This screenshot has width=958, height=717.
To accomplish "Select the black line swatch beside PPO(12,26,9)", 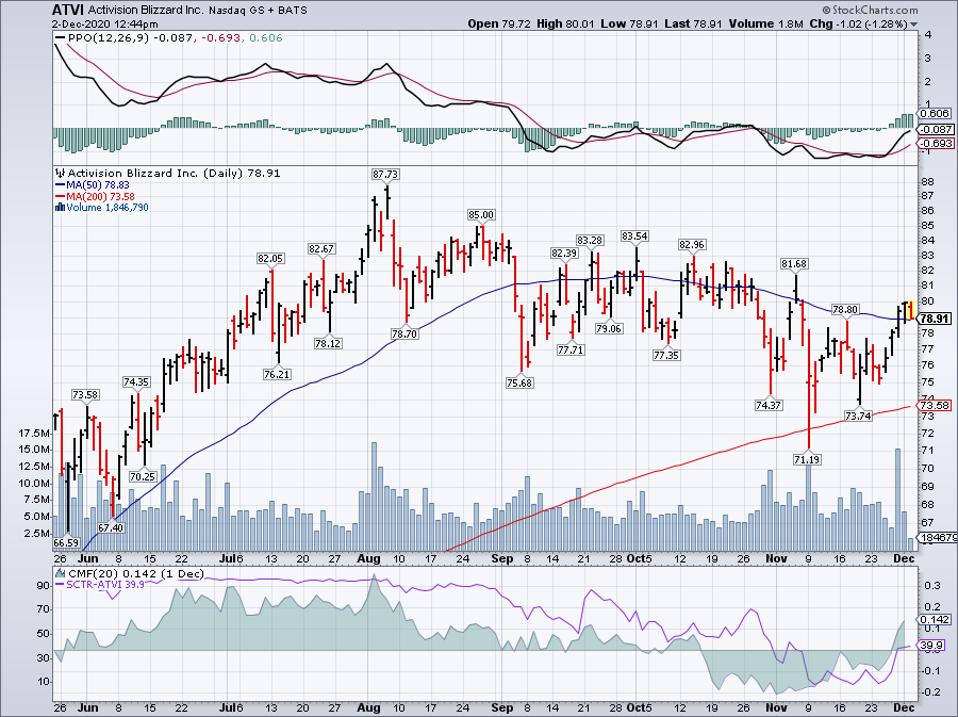I will [60, 38].
